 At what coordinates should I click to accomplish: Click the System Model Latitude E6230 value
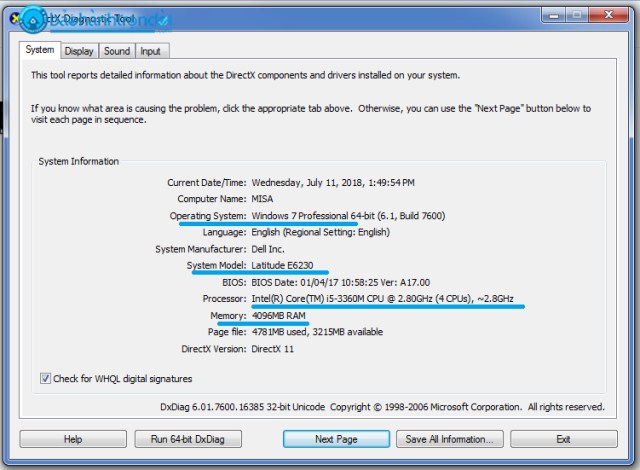click(282, 265)
